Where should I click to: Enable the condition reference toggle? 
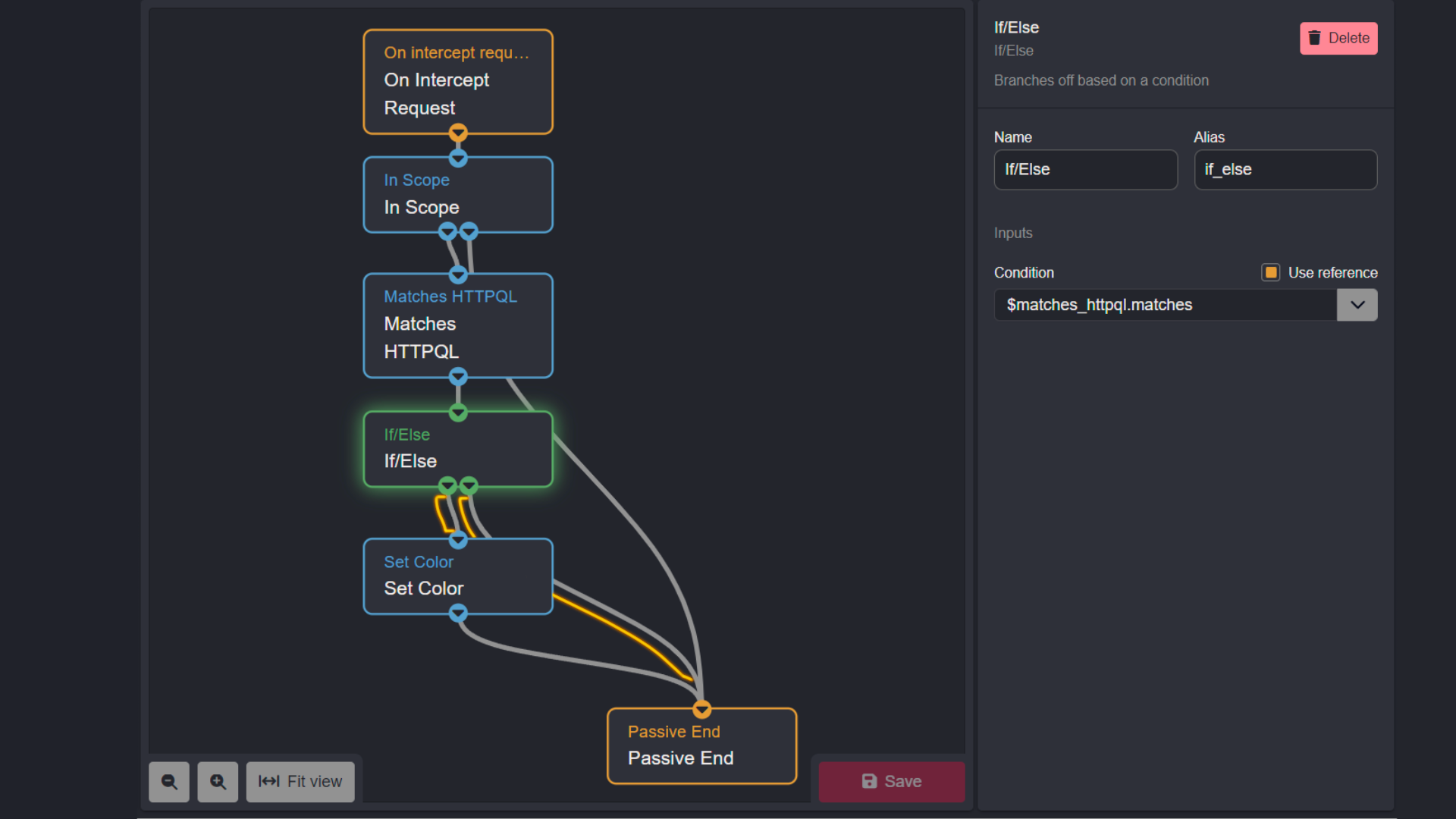point(1271,272)
